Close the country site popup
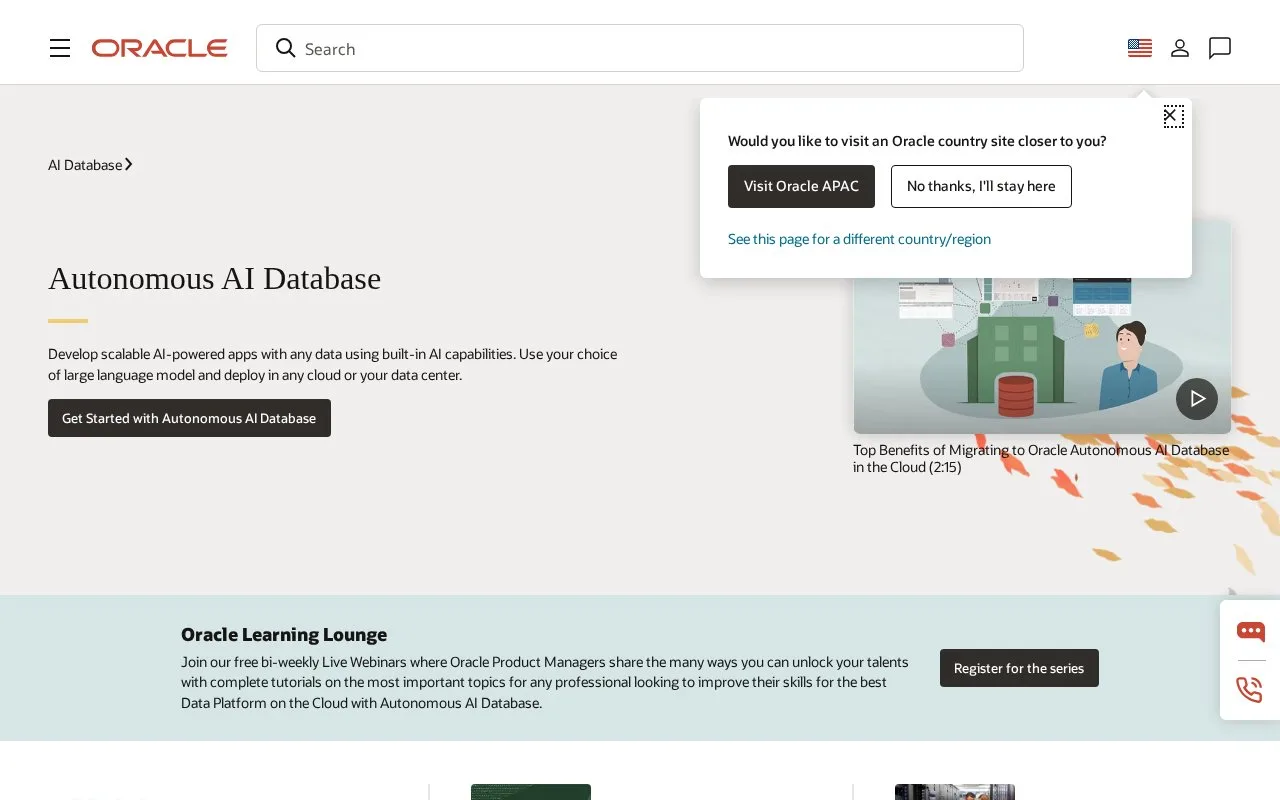Screen dimensions: 1280x800 point(1174,116)
